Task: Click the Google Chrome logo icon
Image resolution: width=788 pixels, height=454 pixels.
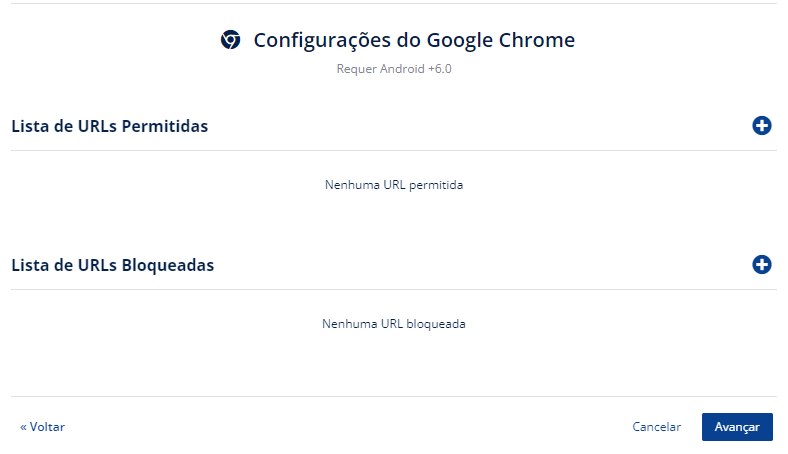Action: 231,40
